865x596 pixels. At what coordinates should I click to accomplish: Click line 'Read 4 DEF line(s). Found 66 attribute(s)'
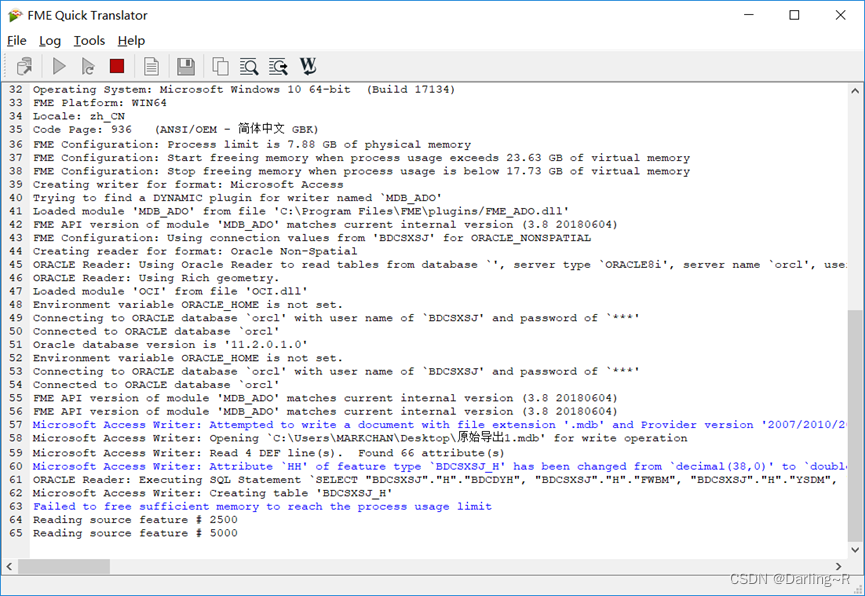269,453
